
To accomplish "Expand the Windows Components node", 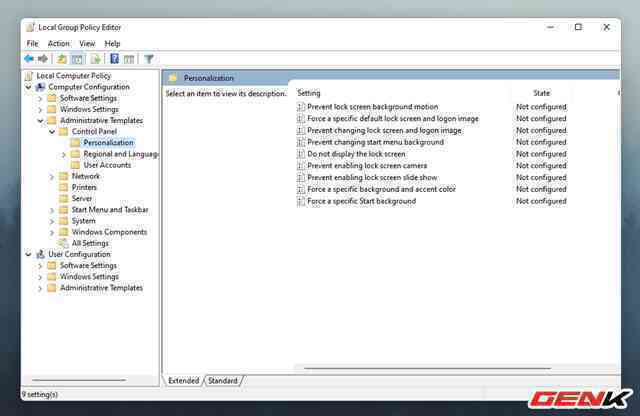I will [52, 232].
